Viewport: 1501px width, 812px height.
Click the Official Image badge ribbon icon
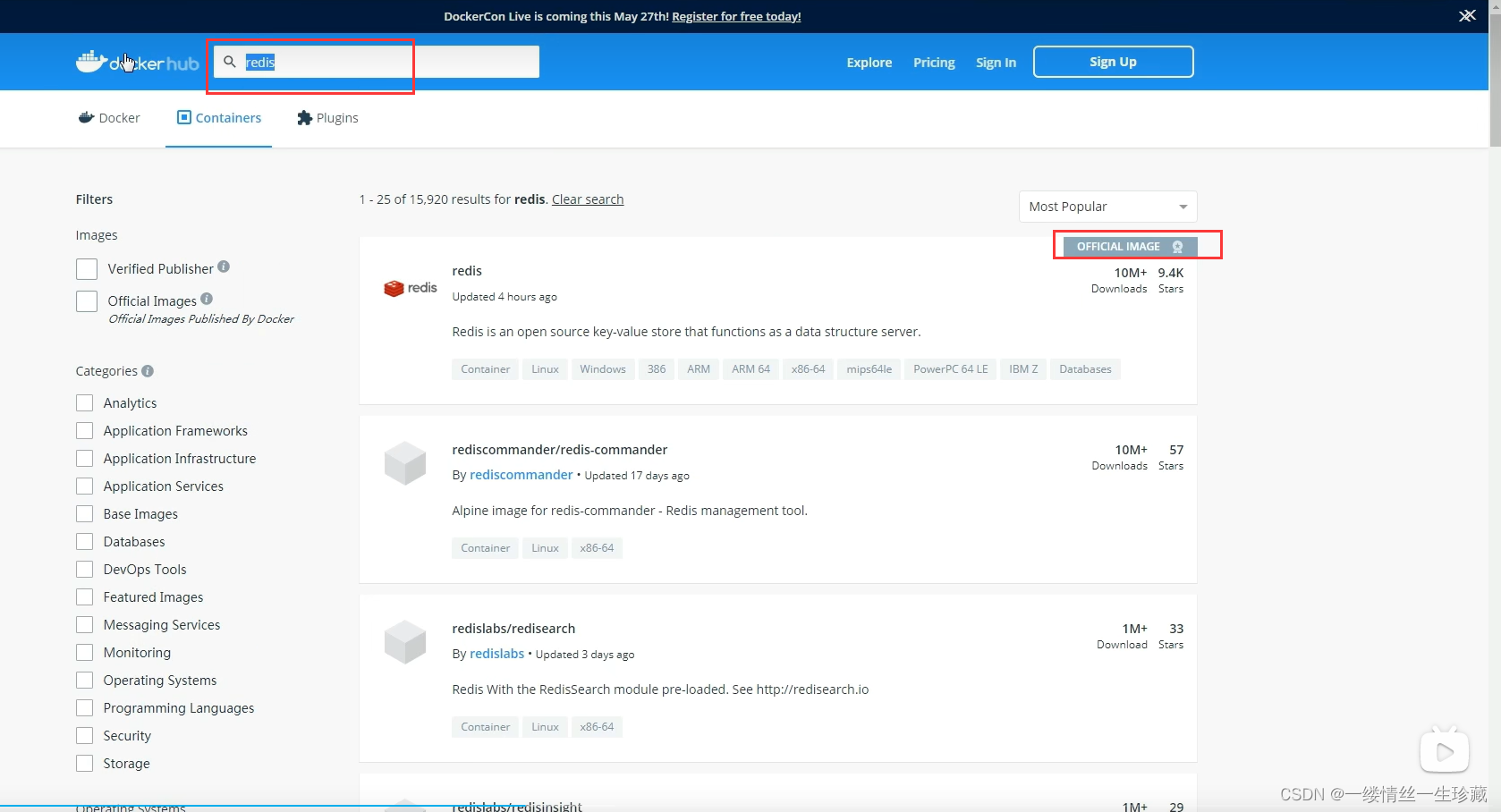(x=1177, y=247)
